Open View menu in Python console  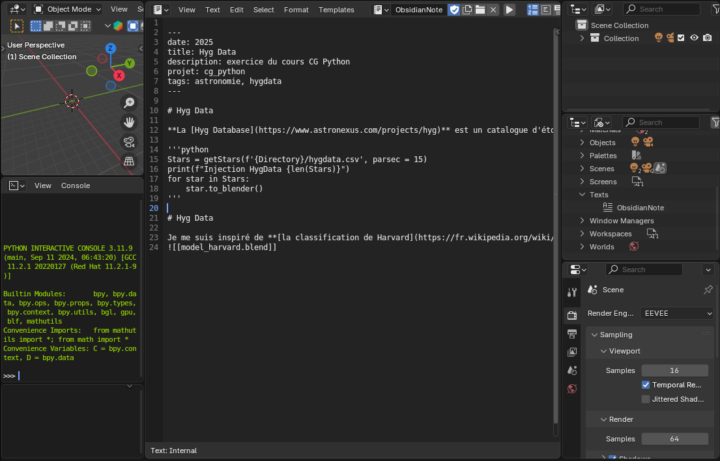click(x=43, y=186)
